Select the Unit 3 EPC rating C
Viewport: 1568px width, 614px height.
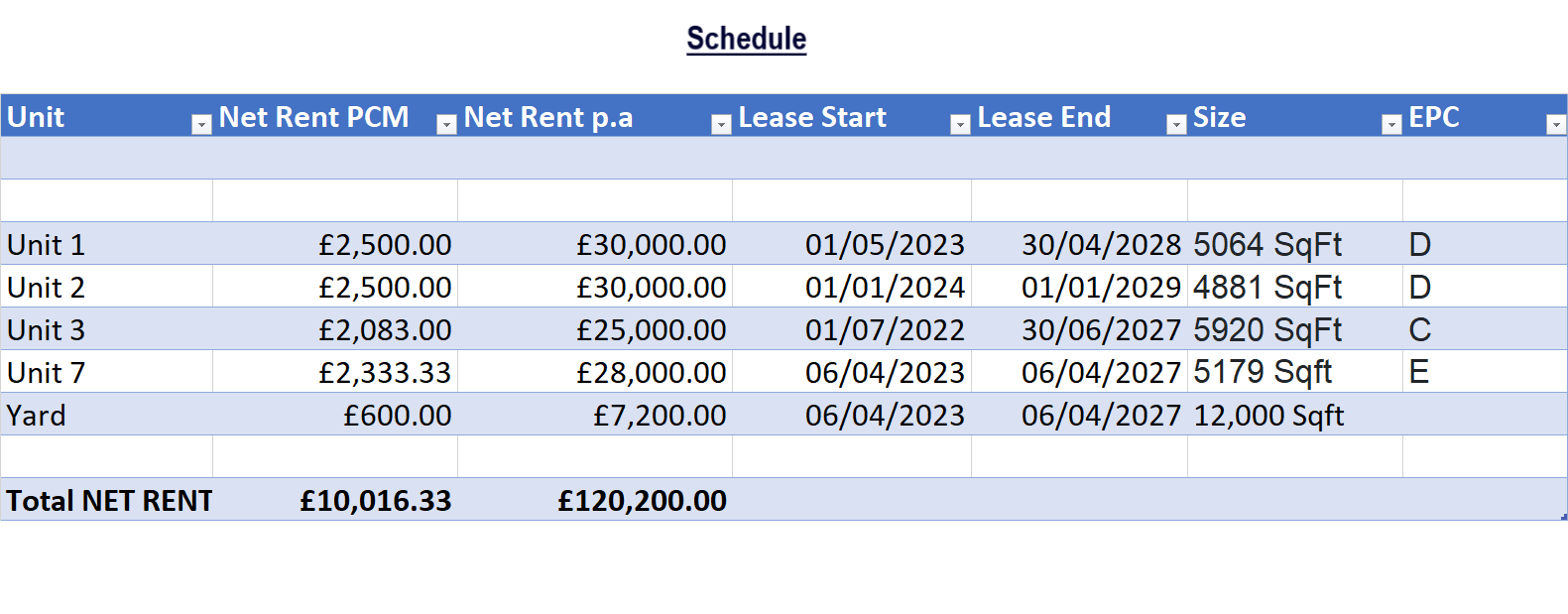(1419, 329)
